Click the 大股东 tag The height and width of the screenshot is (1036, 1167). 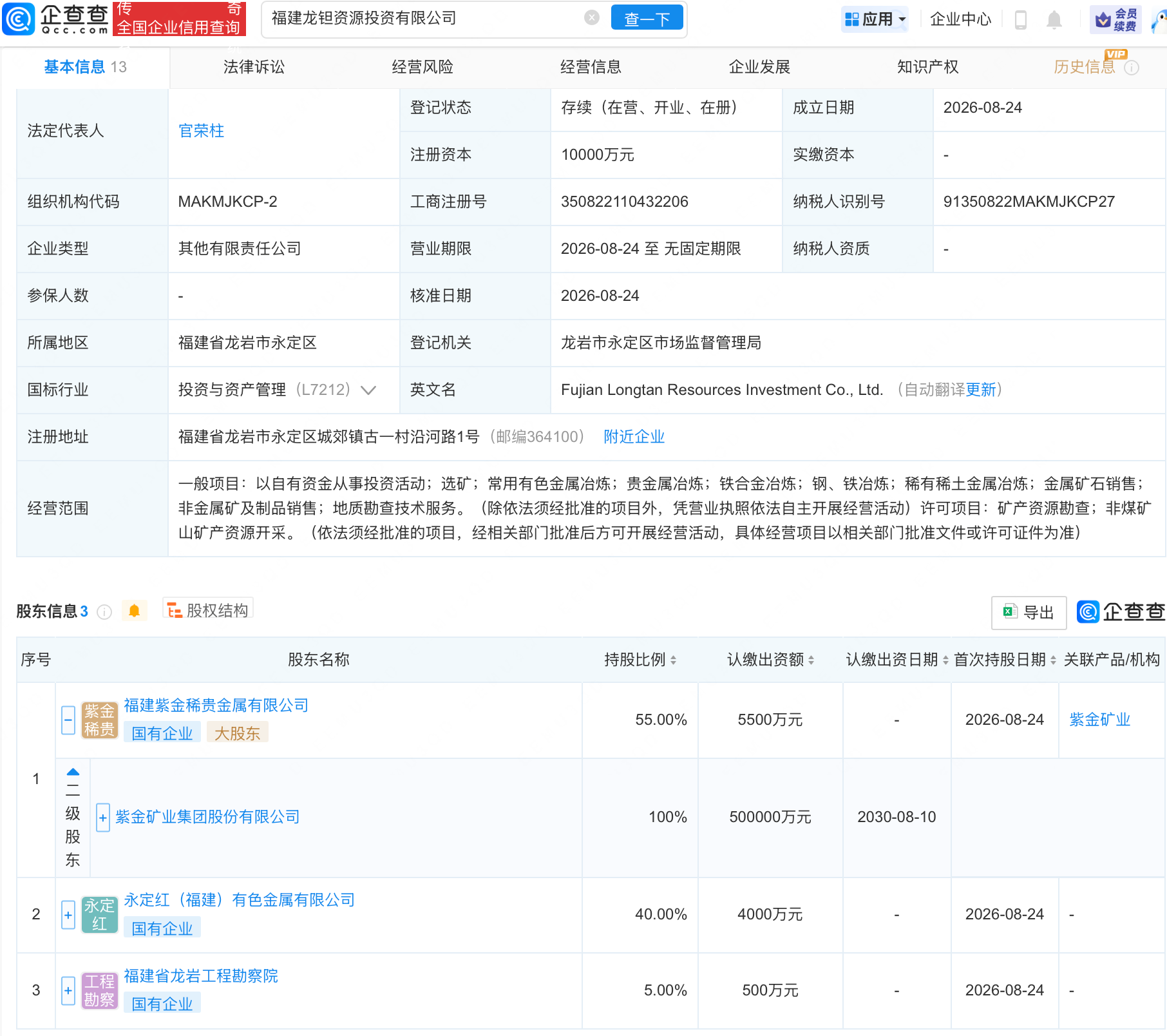click(237, 733)
